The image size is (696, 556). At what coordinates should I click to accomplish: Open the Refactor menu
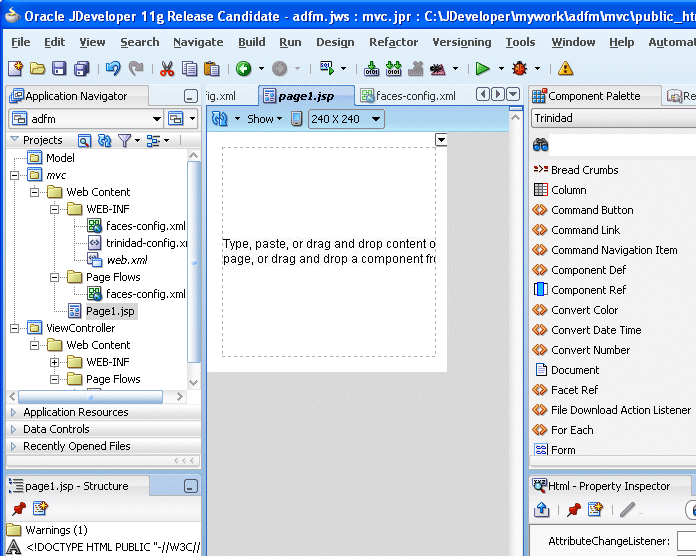pyautogui.click(x=393, y=42)
